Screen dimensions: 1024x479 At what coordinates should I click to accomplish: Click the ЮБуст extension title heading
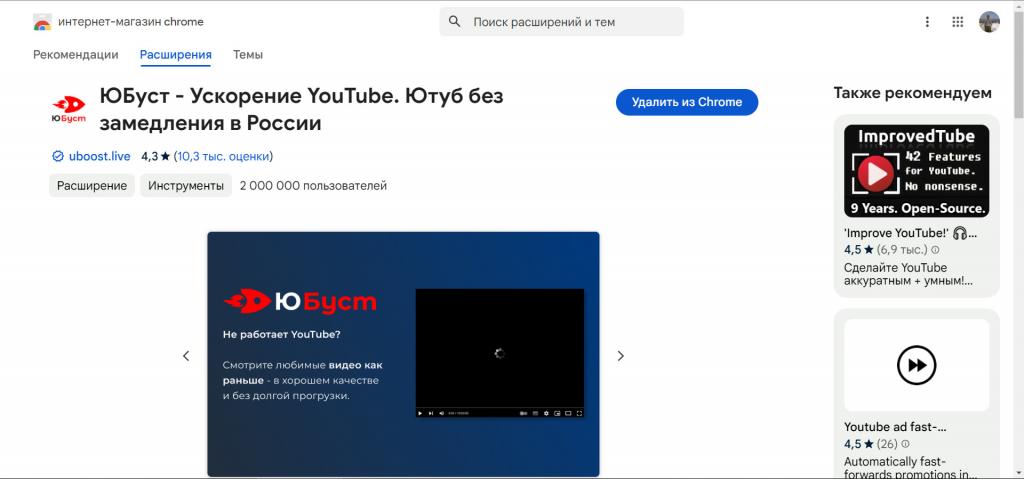[x=301, y=109]
